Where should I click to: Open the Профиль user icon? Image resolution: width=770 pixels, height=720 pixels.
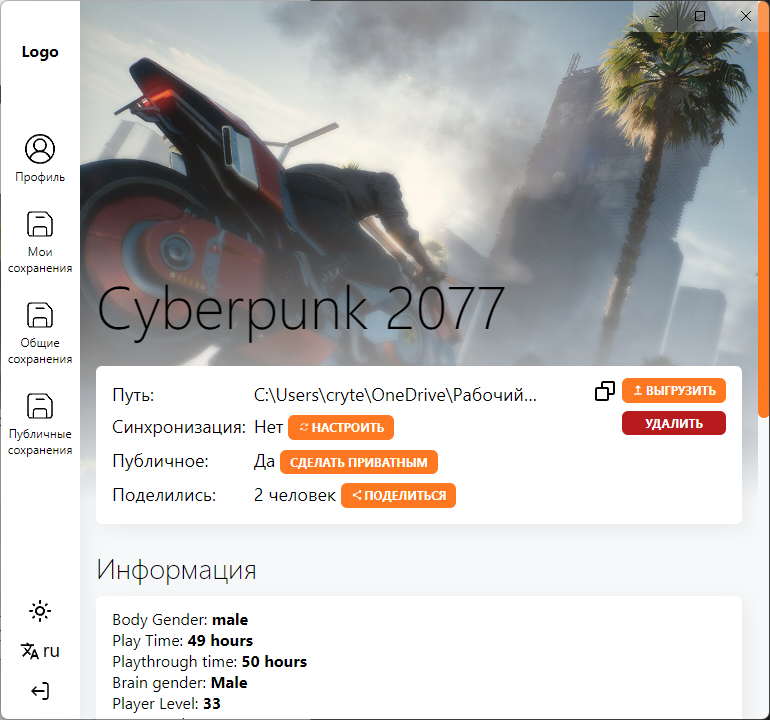coord(40,149)
